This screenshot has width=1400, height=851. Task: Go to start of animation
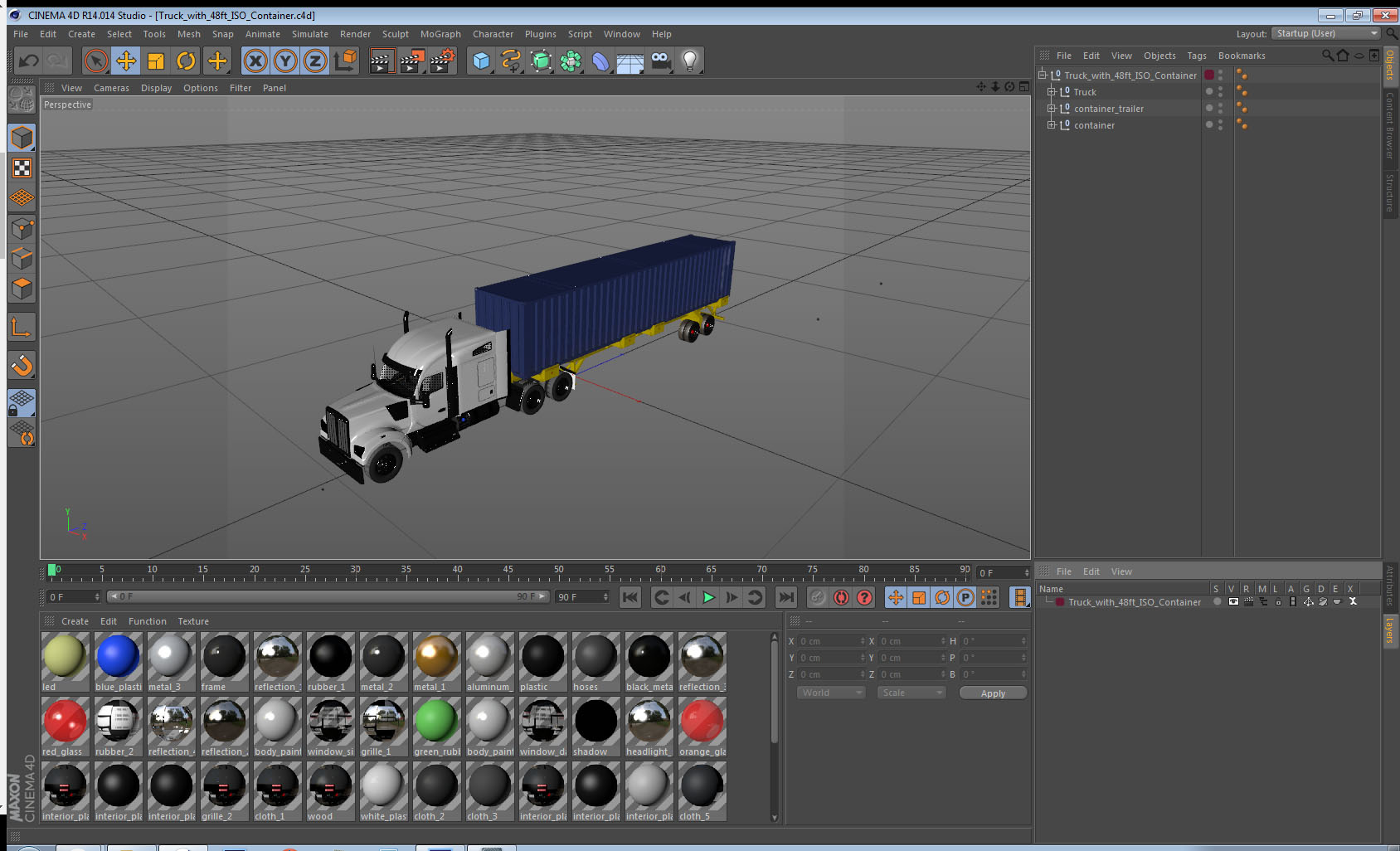630,597
